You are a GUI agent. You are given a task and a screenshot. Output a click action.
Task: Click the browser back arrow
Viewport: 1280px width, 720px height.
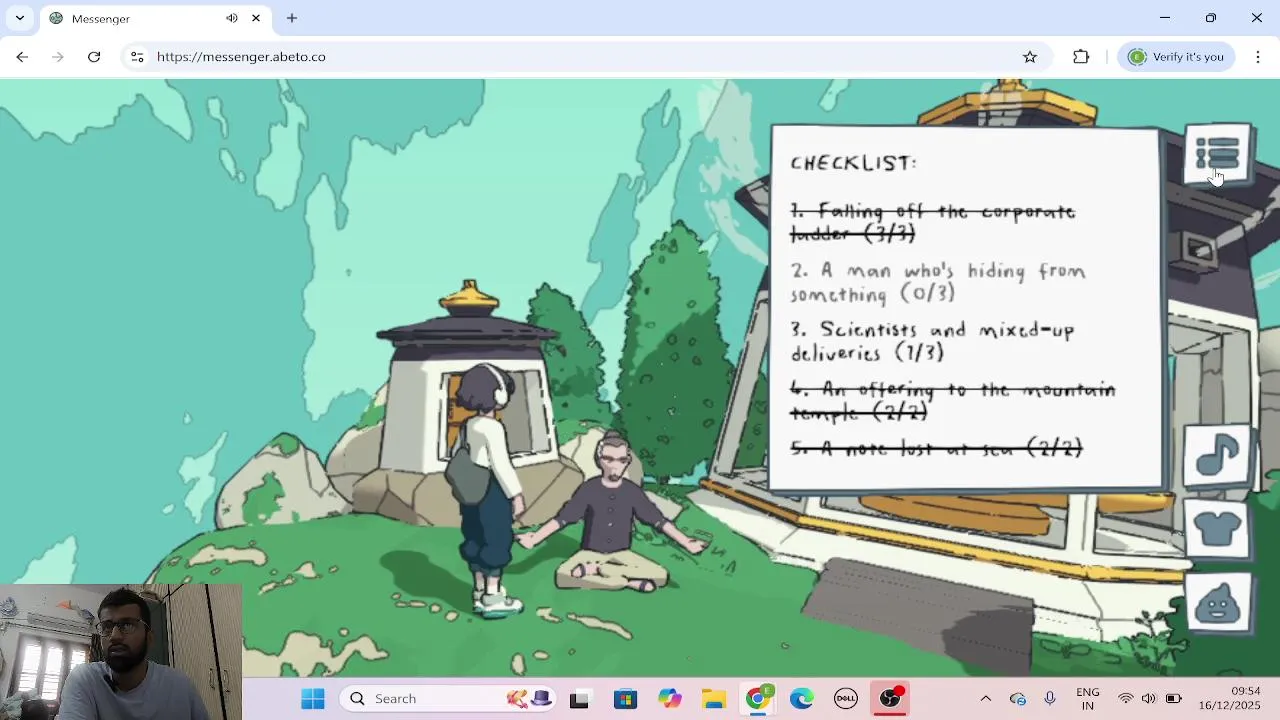[22, 57]
